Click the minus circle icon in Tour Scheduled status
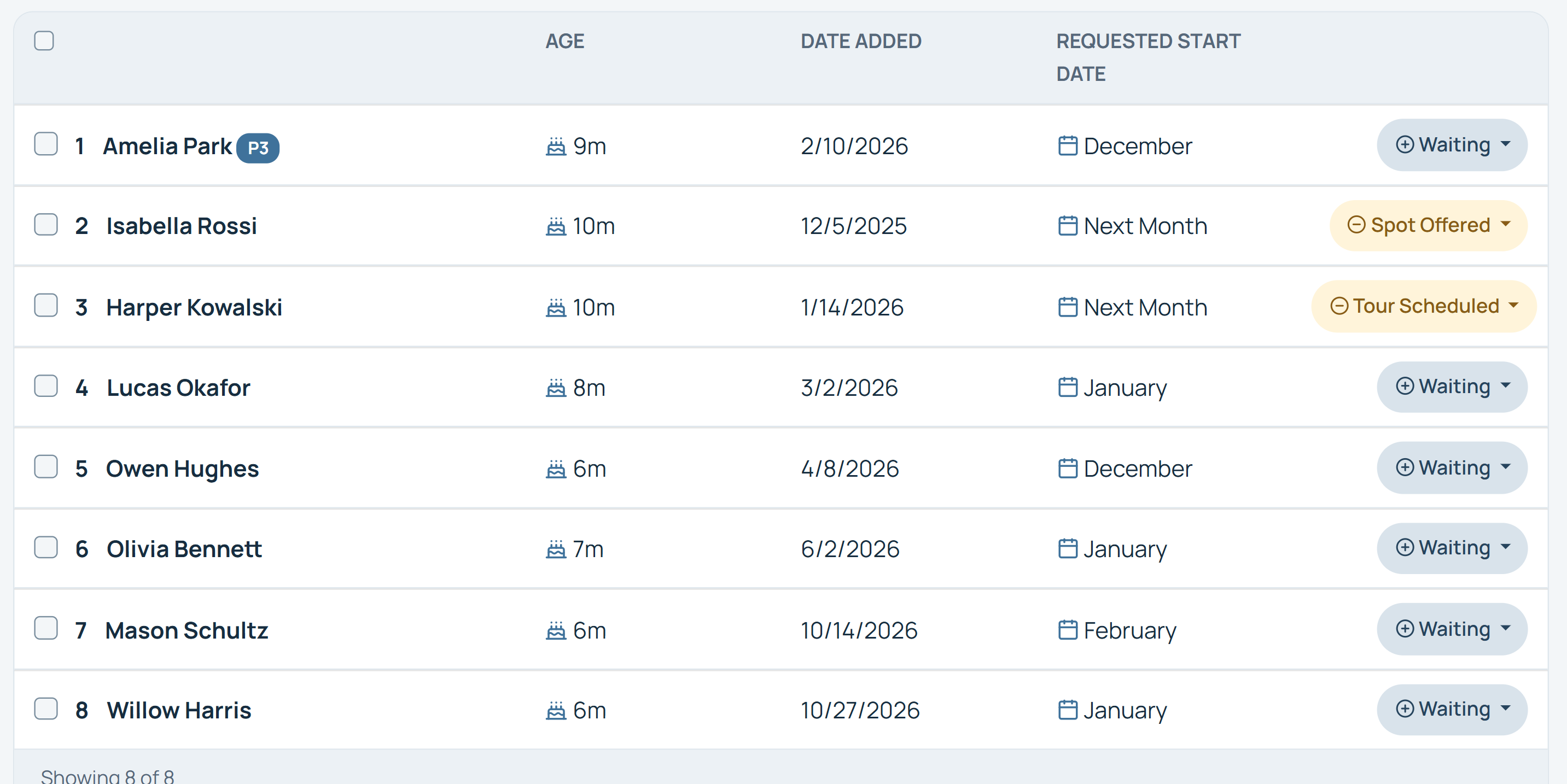This screenshot has width=1567, height=784. (1339, 306)
